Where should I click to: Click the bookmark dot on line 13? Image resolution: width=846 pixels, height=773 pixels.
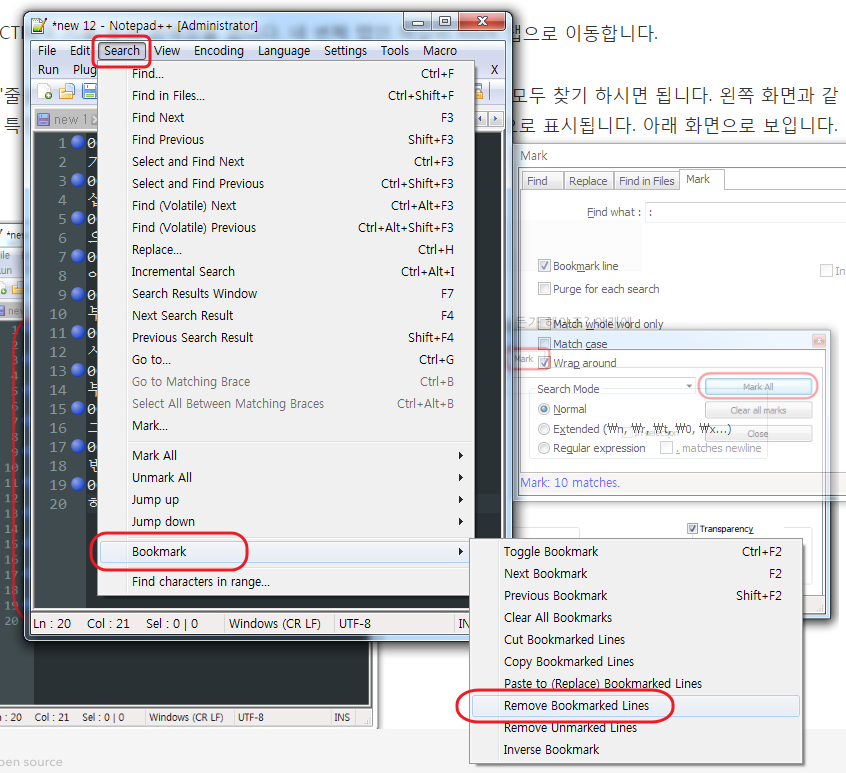[78, 370]
